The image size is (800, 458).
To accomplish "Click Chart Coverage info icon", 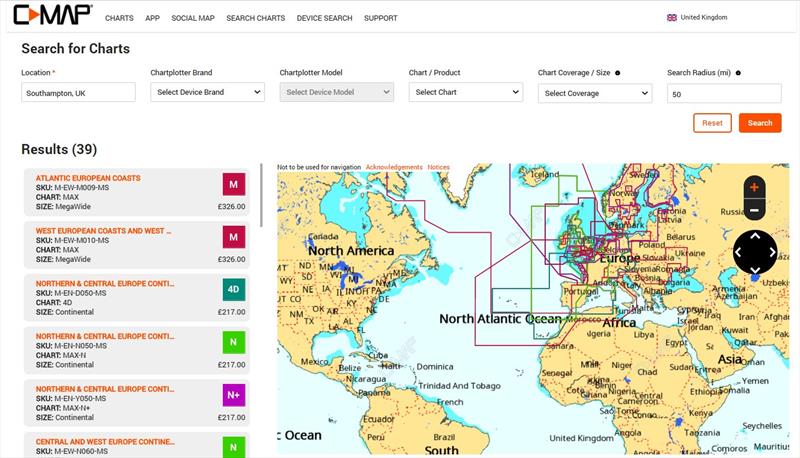I will [x=617, y=73].
